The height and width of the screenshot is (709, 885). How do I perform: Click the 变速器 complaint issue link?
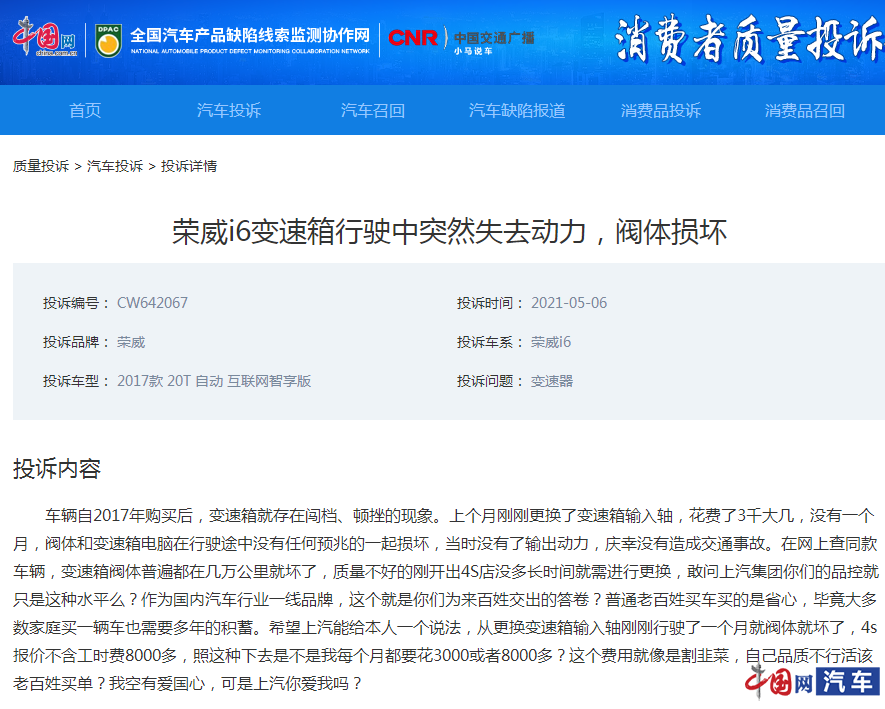[552, 381]
